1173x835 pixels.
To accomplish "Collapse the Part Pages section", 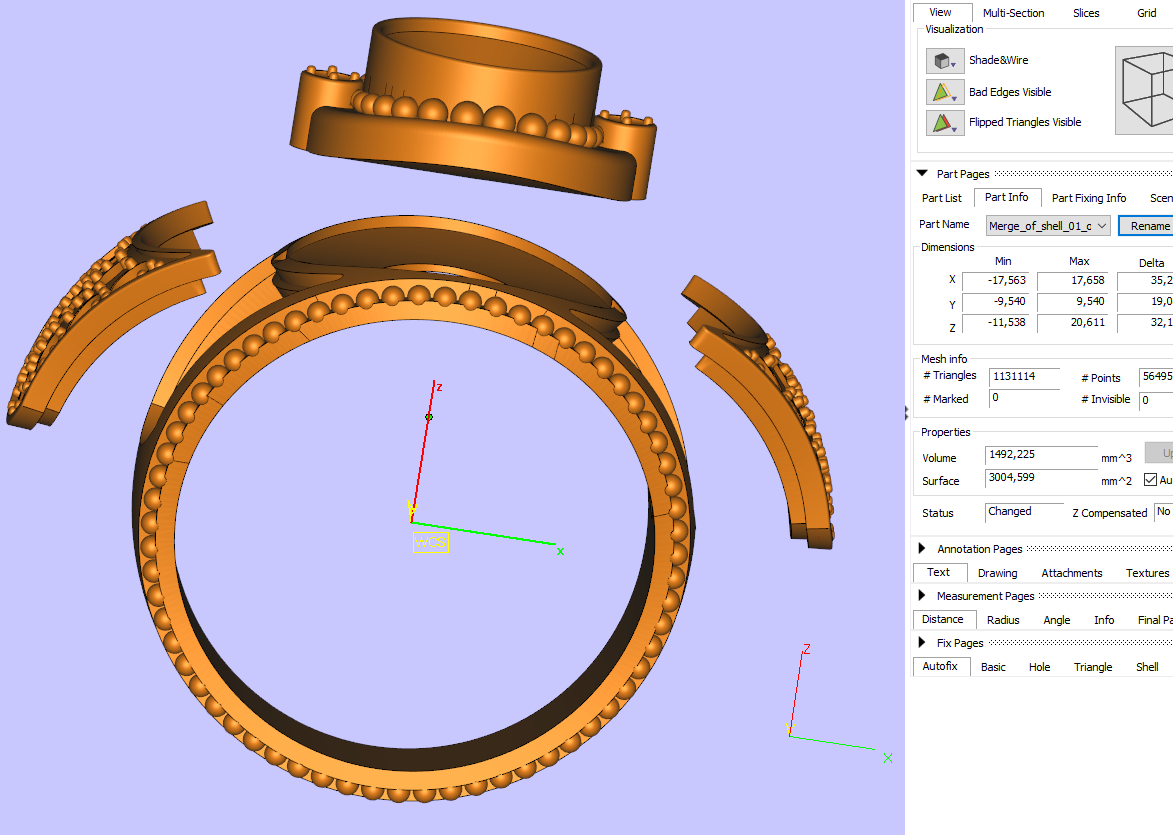I will point(922,174).
